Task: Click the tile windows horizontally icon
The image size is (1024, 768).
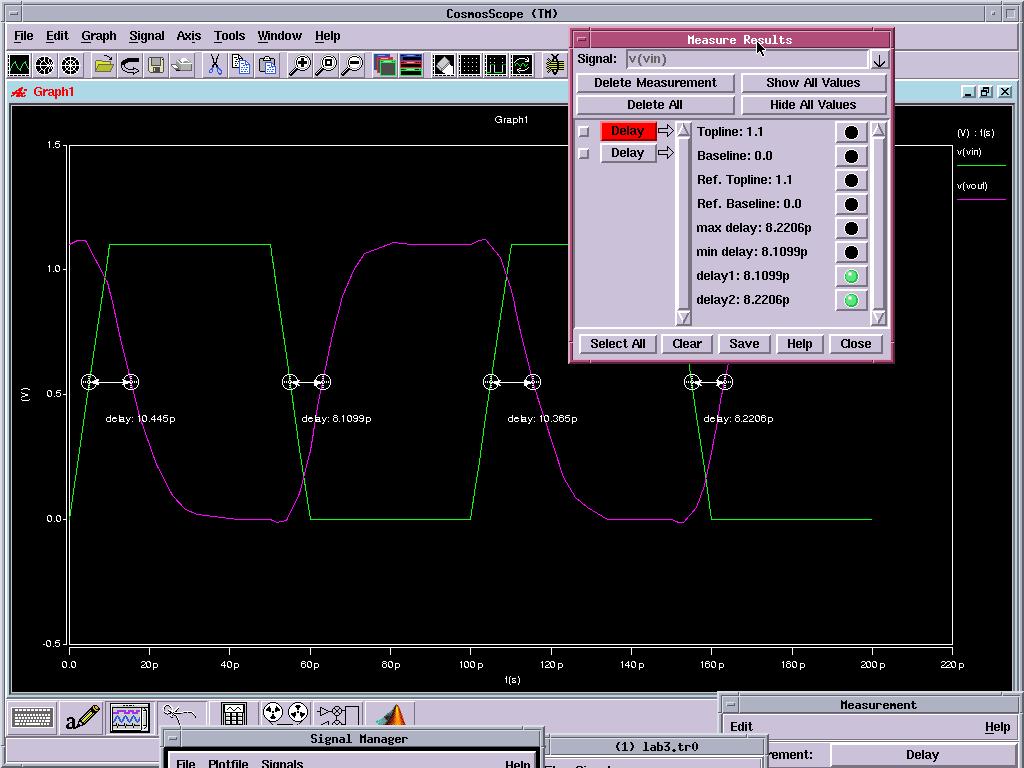Action: (411, 65)
